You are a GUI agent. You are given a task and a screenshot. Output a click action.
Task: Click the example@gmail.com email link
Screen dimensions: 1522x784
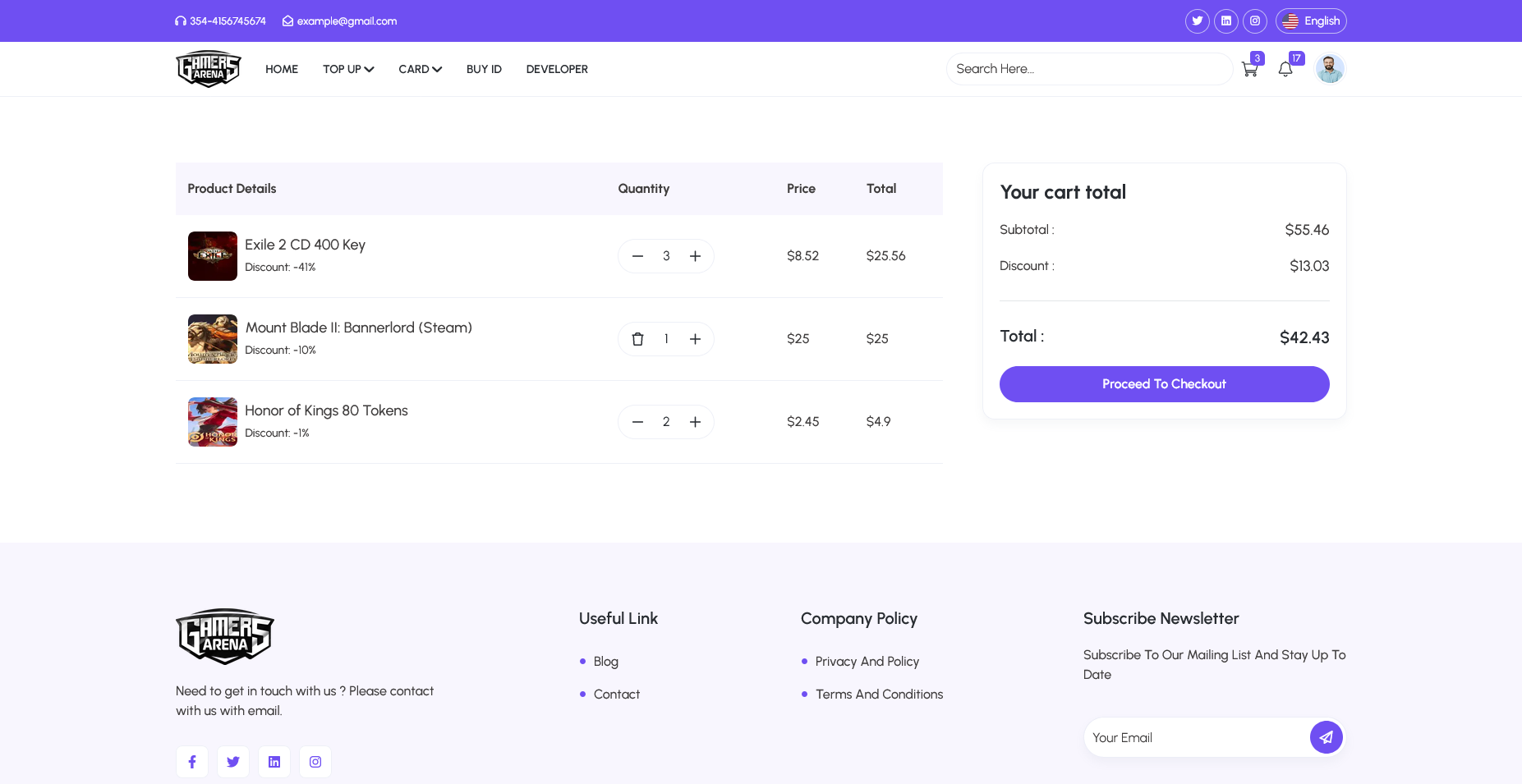click(x=340, y=21)
